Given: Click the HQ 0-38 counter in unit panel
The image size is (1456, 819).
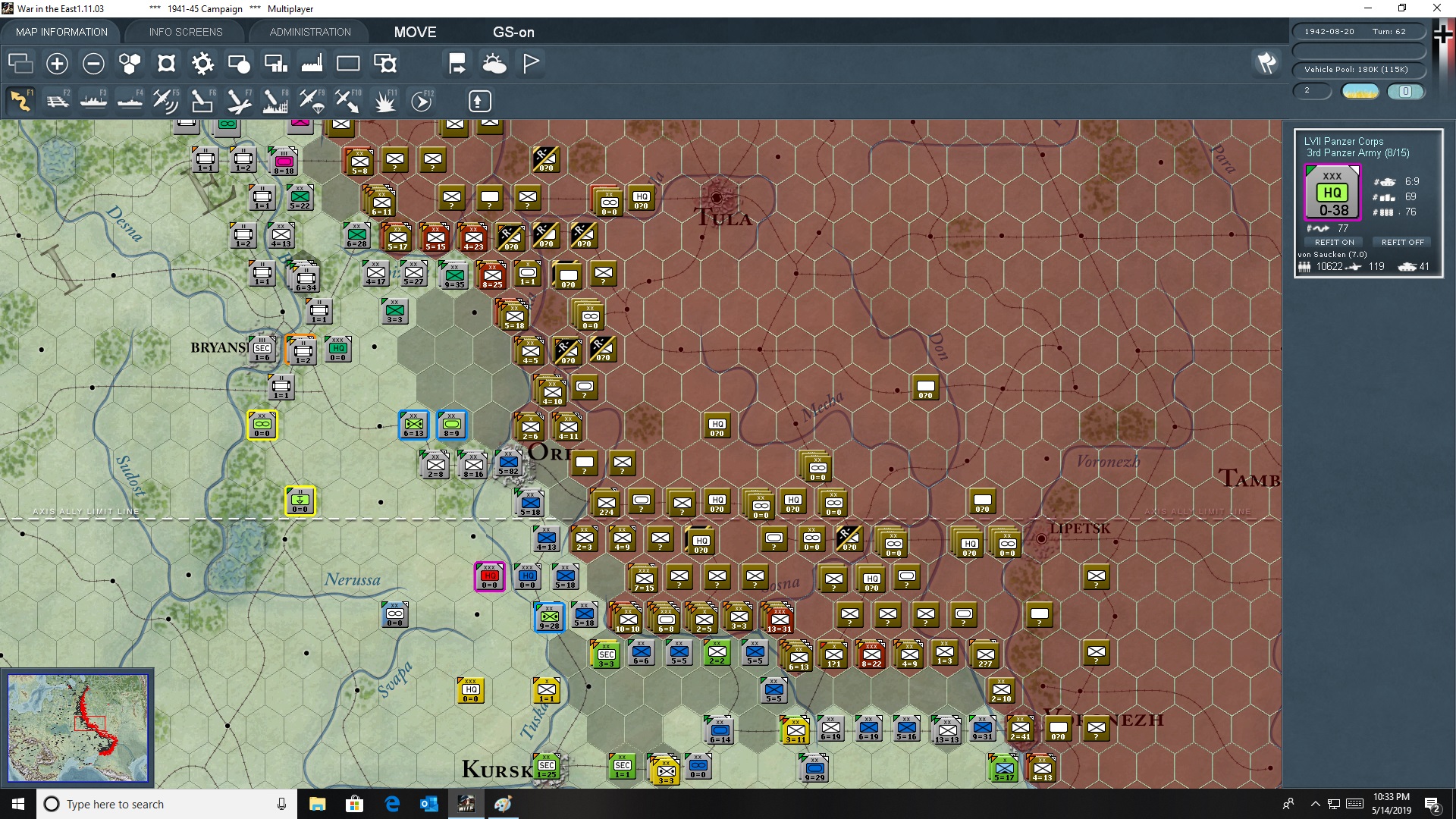Looking at the screenshot, I should click(1333, 193).
